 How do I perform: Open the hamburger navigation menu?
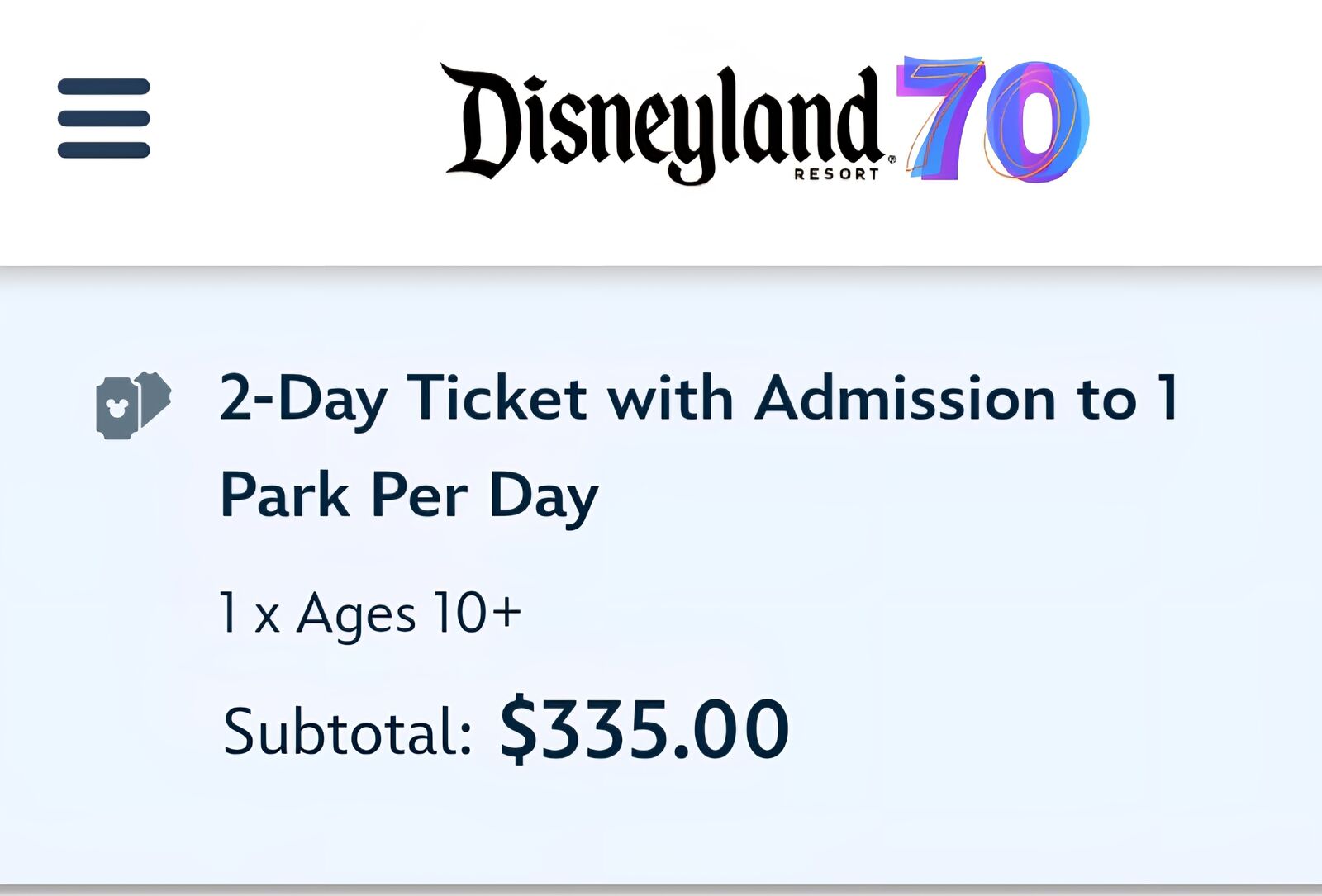coord(103,118)
